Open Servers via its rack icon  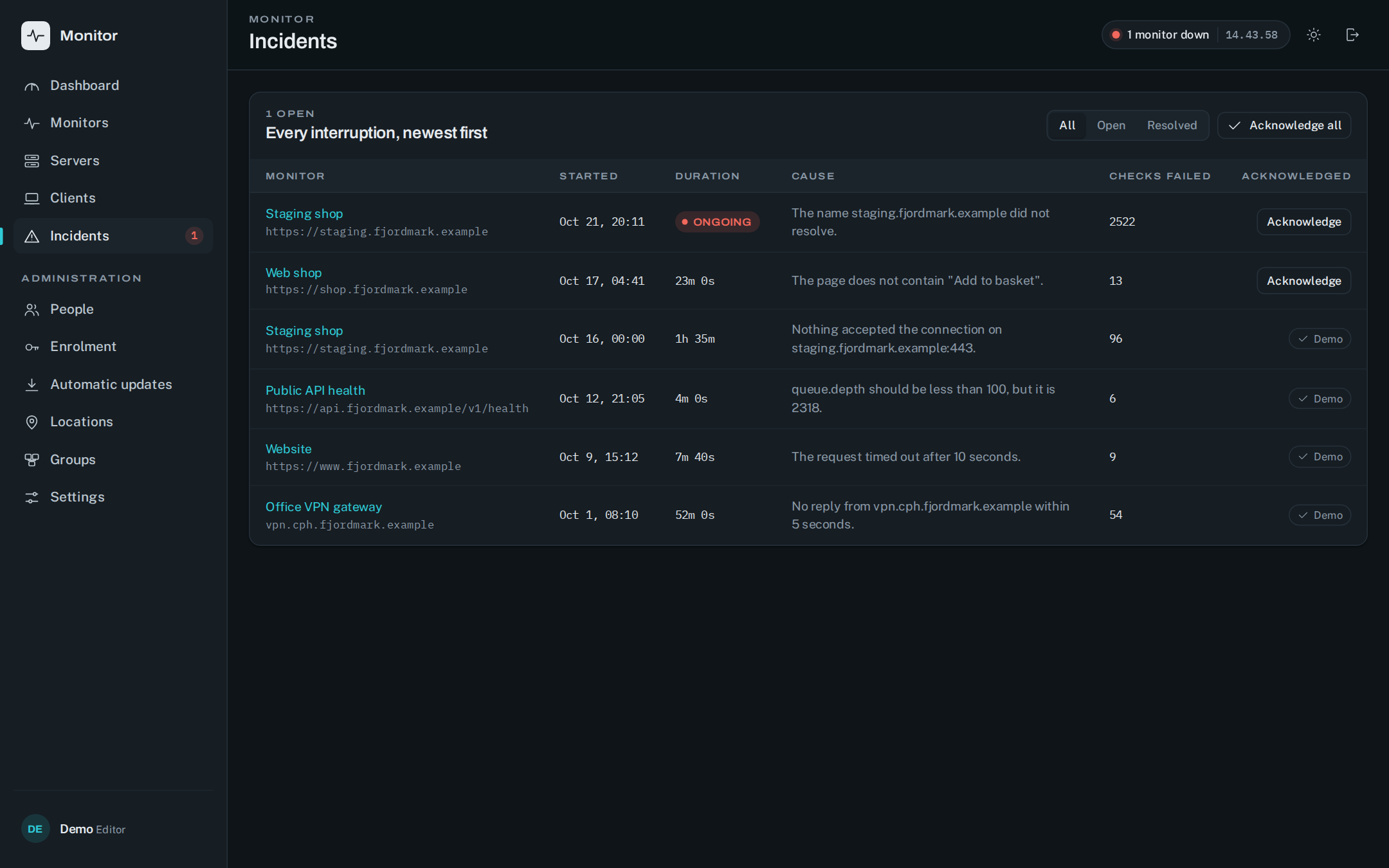coord(32,161)
